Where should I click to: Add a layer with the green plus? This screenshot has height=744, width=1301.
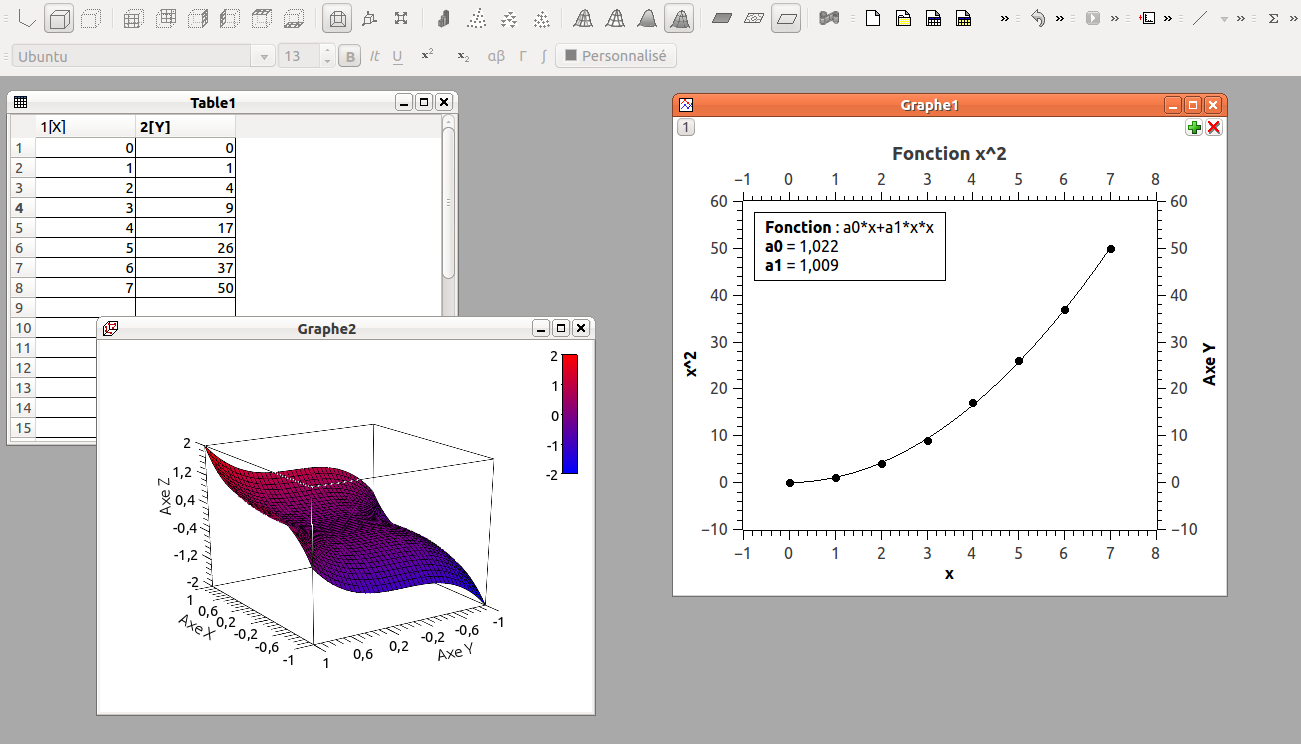tap(1194, 128)
